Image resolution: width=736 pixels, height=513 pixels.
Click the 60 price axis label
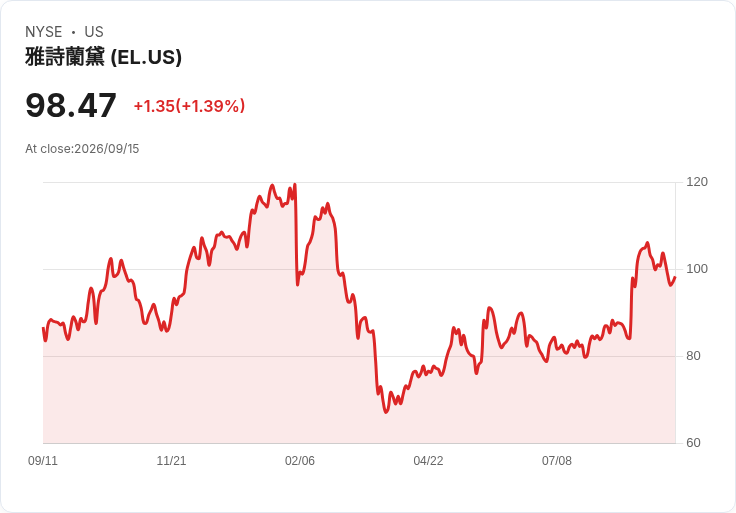click(693, 443)
